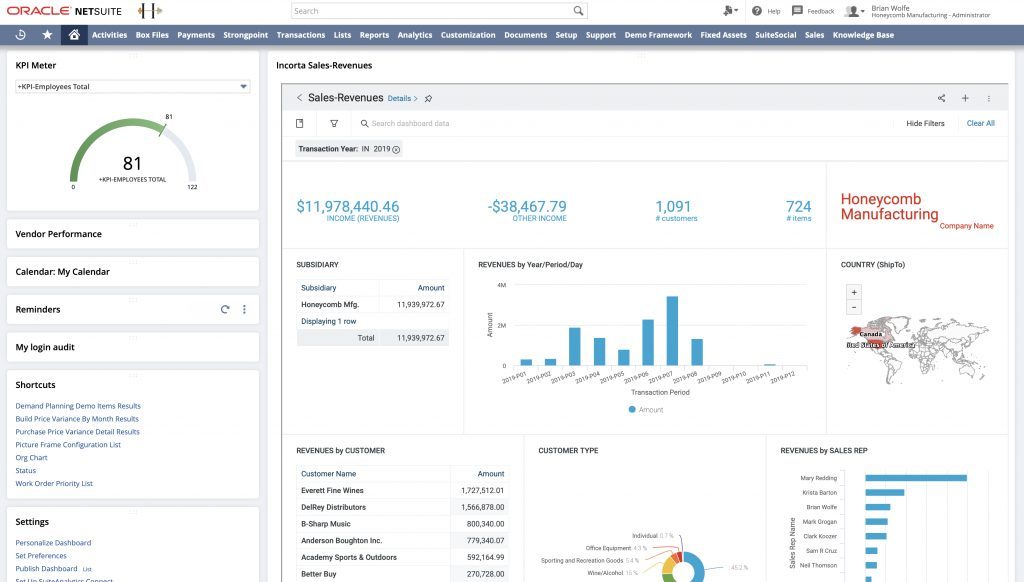Zoom in on the Country map
1024x582 pixels.
(x=854, y=292)
